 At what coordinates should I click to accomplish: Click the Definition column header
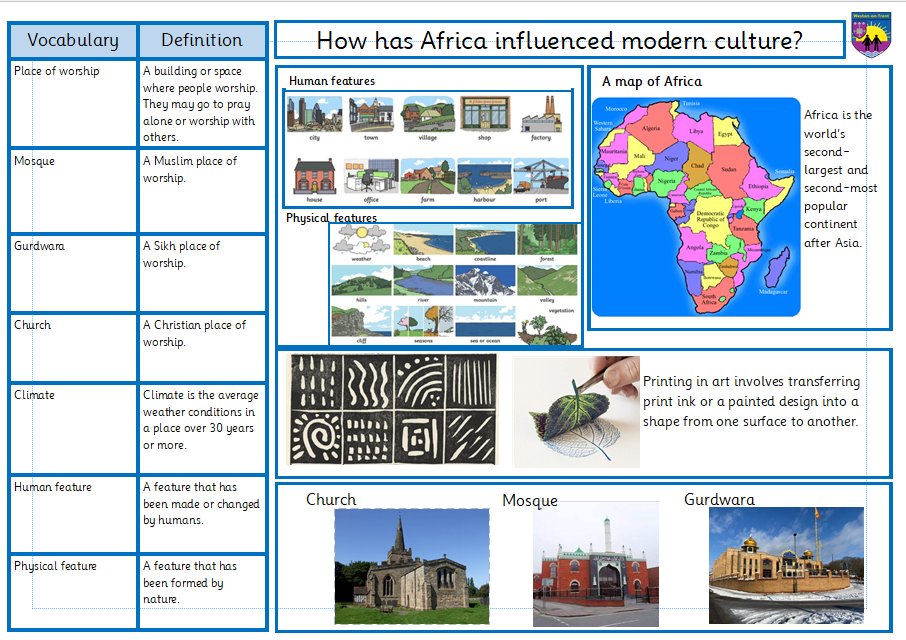click(x=202, y=41)
